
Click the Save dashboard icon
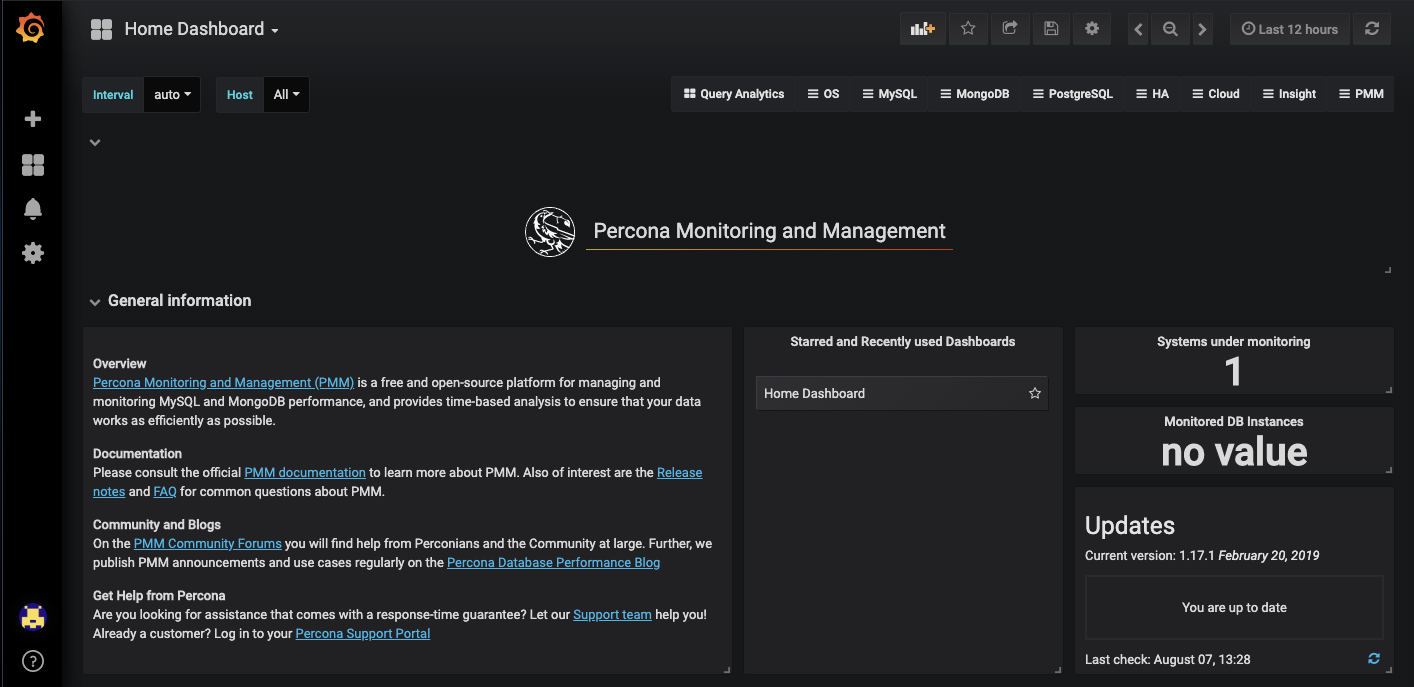coord(1051,29)
